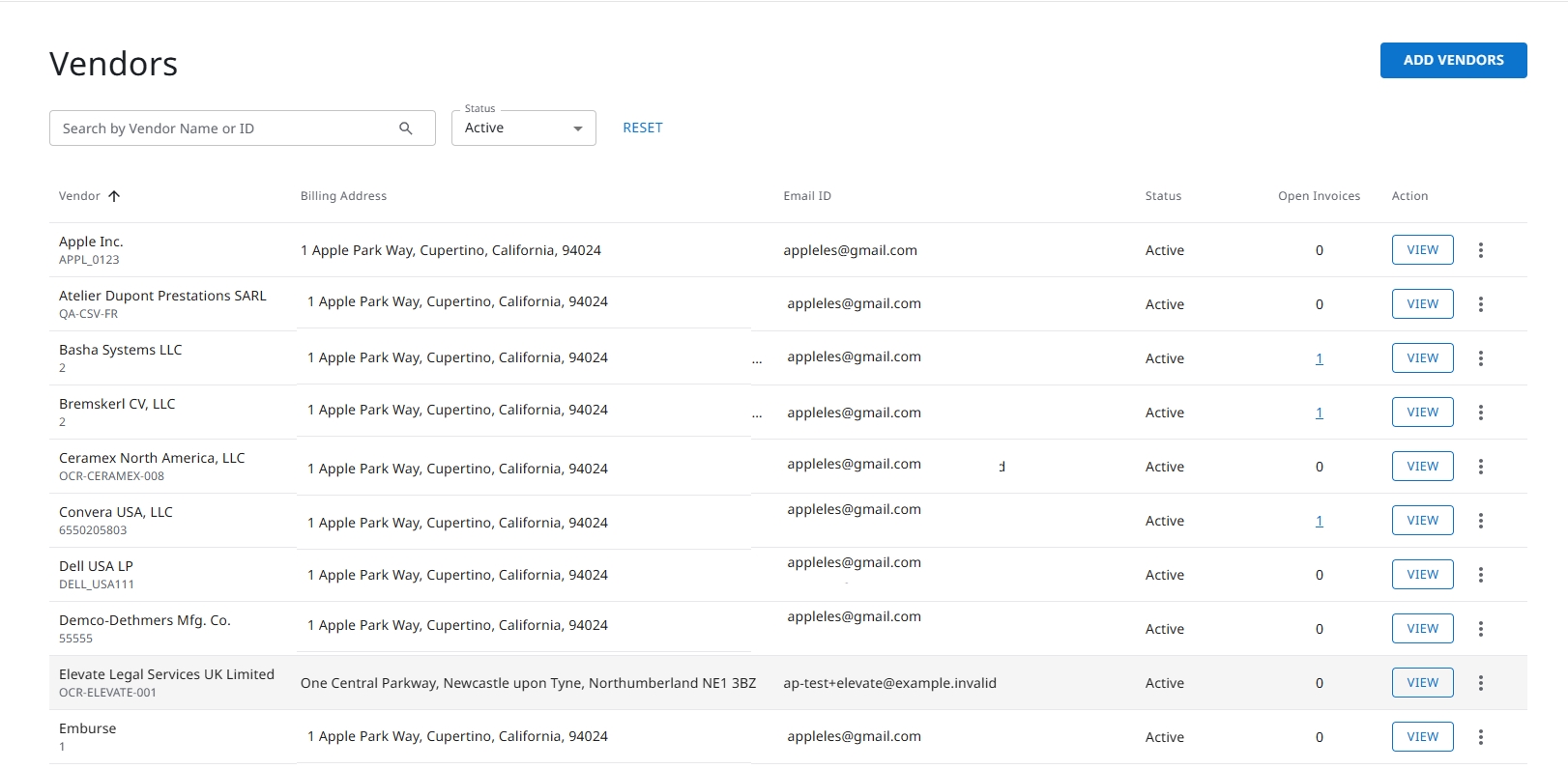Screen dimensions: 1568x769
Task: Open more options for Basha Systems LLC
Action: click(1480, 358)
